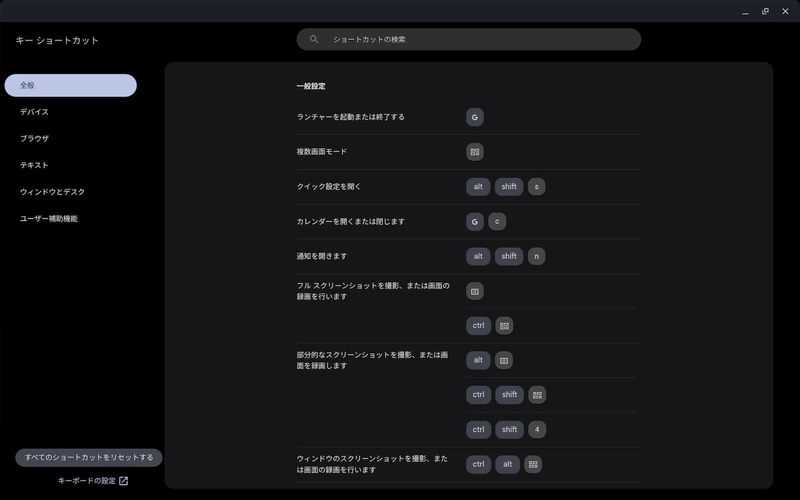800x500 pixels.
Task: Click alt key in ウィンドウのスクリーンショット row
Action: [507, 464]
